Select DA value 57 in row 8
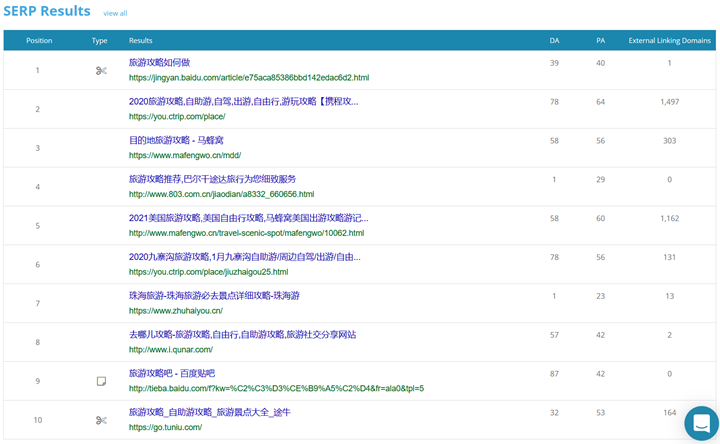This screenshot has width=720, height=444. [x=554, y=335]
